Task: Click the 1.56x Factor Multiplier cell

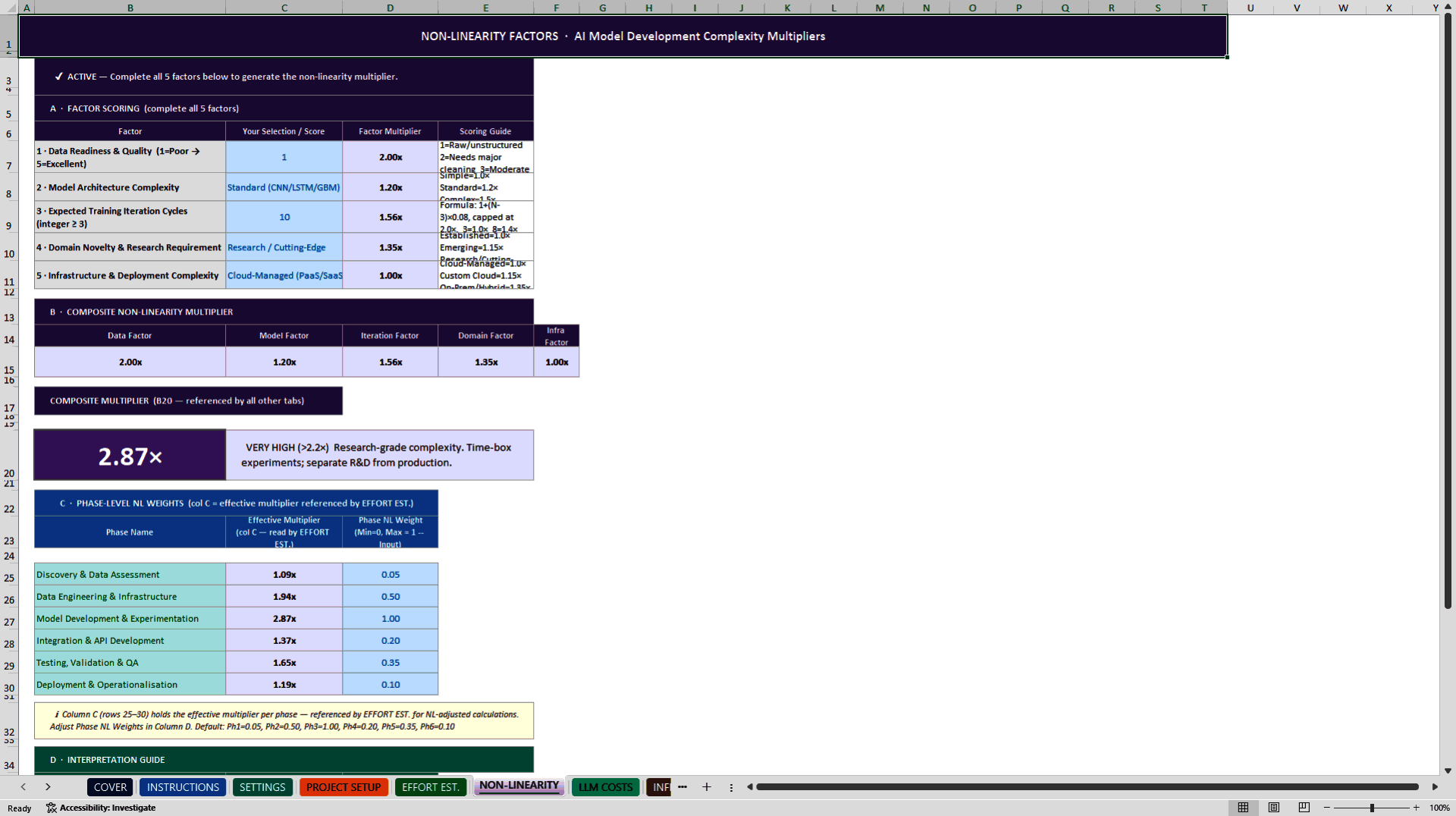Action: tap(390, 217)
